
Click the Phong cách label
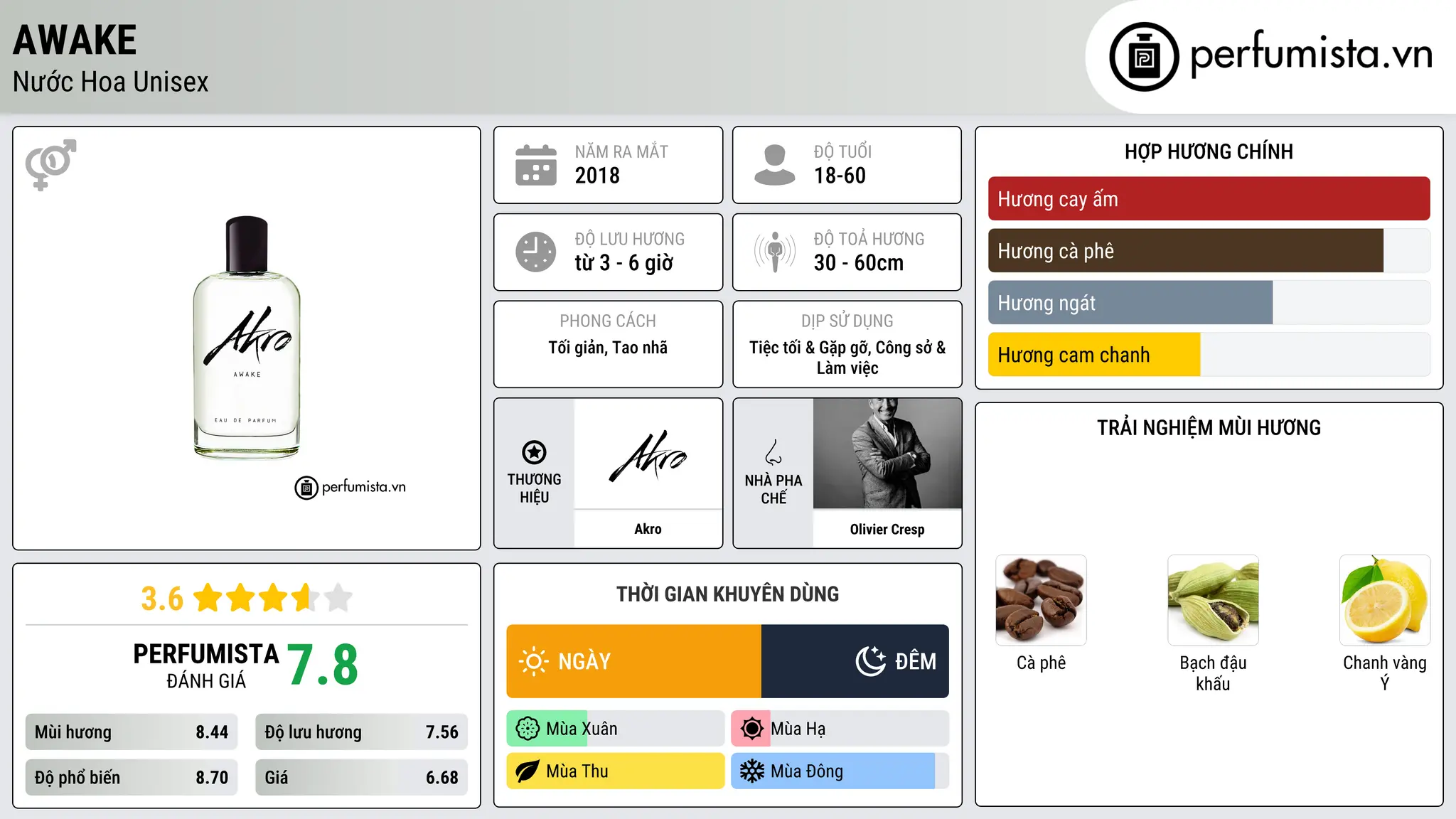[x=608, y=321]
